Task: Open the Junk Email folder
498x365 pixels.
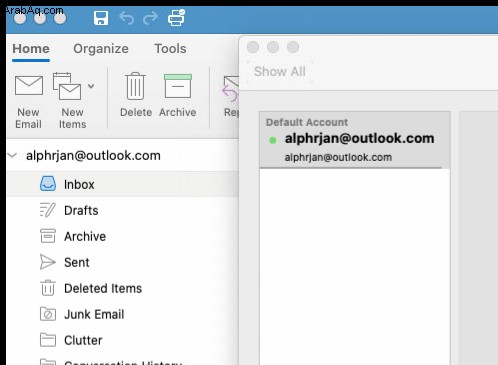Action: tap(123, 314)
